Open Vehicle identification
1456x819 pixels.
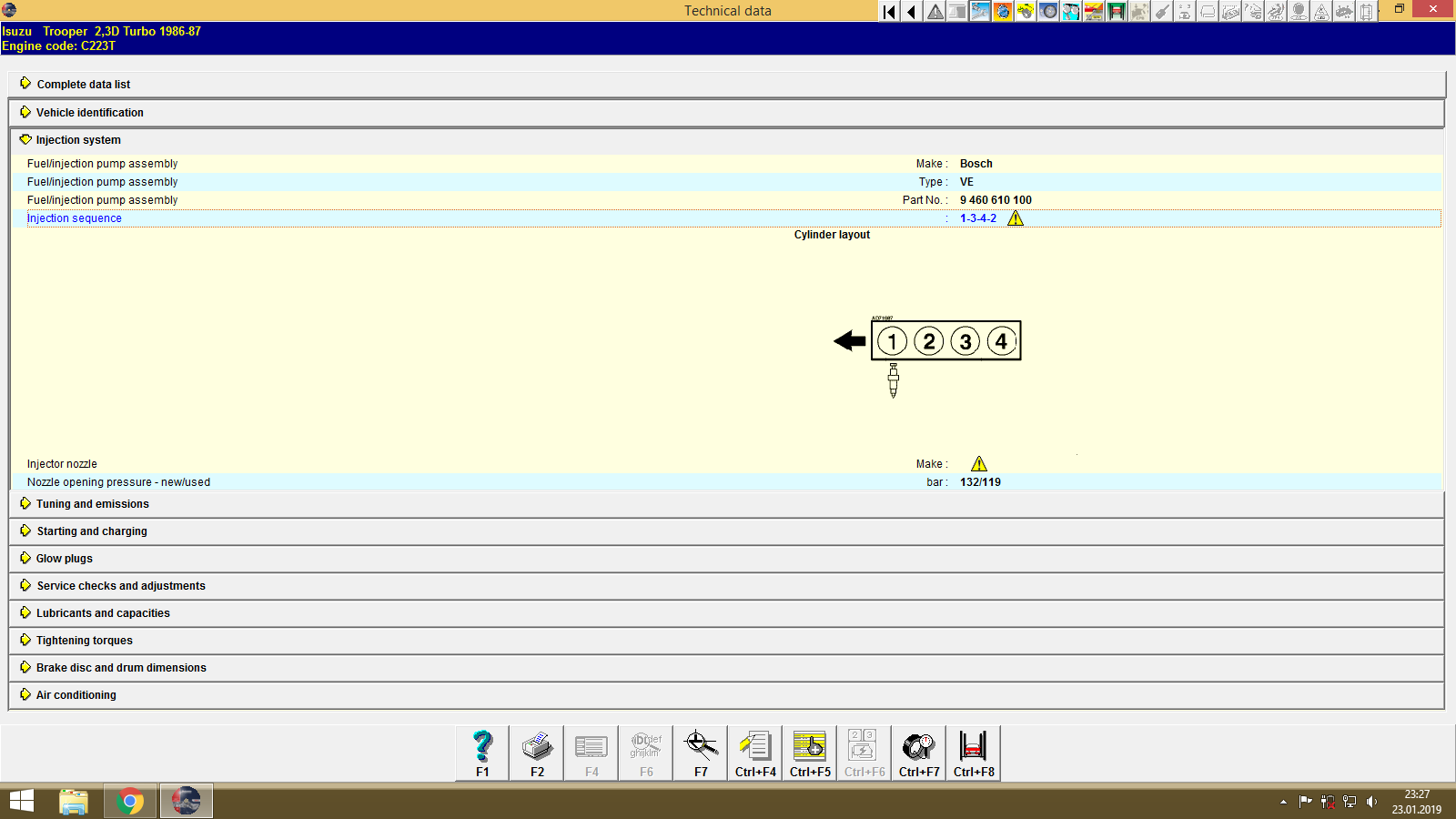89,112
